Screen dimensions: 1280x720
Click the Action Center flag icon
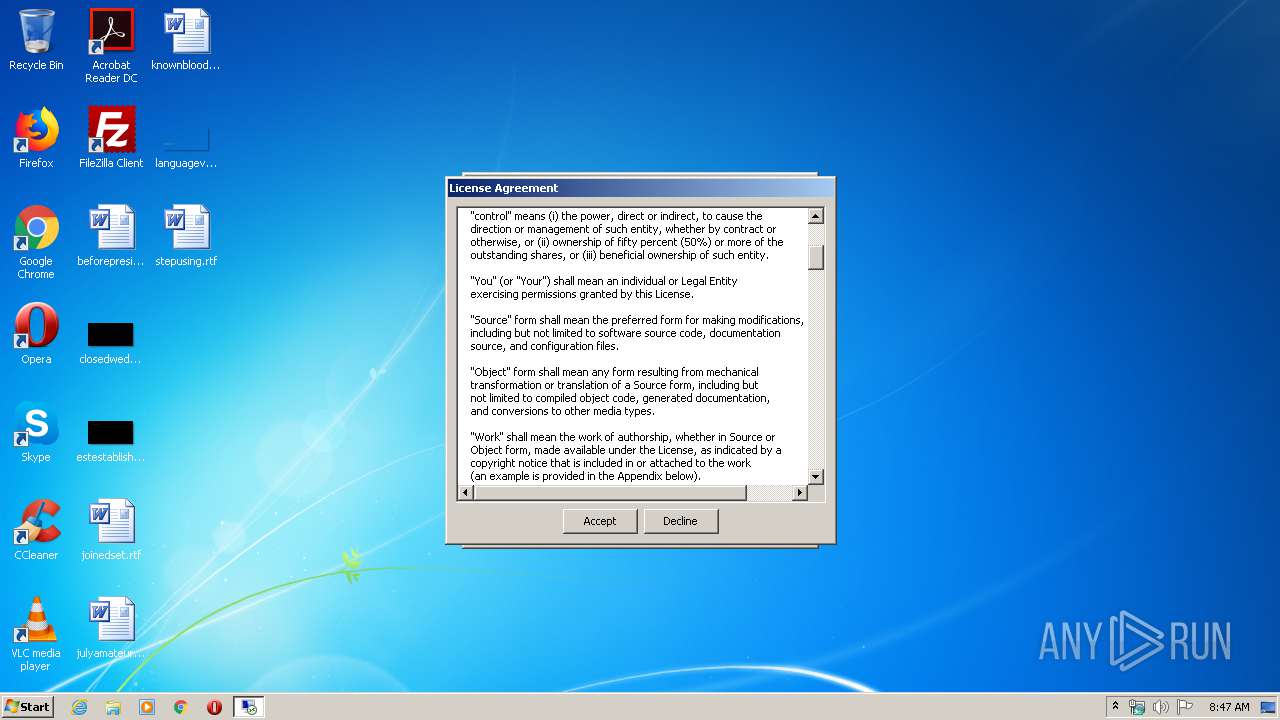[1185, 707]
